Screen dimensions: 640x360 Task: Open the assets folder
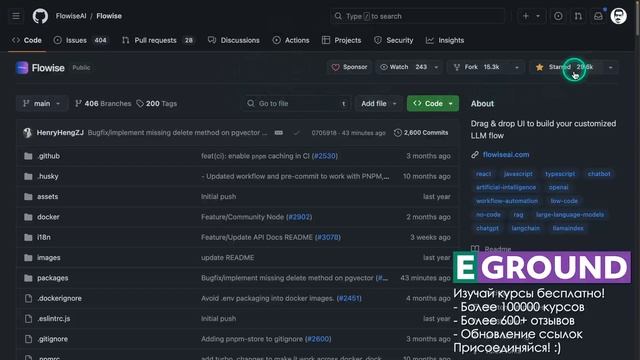point(47,197)
